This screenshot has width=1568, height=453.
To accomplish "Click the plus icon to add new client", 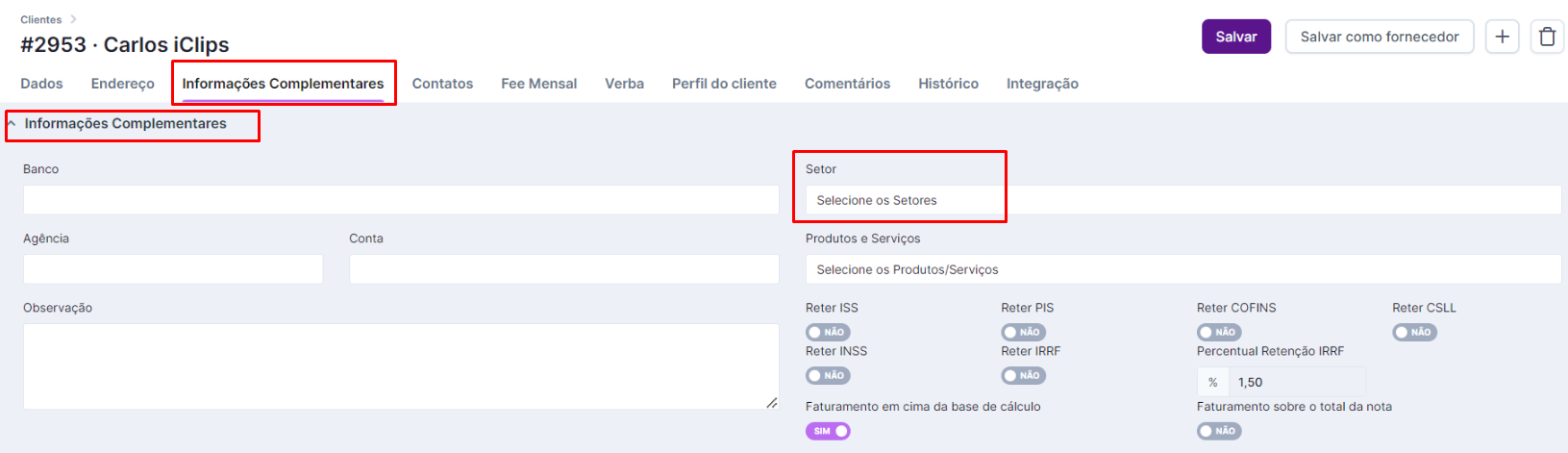I will [1502, 37].
